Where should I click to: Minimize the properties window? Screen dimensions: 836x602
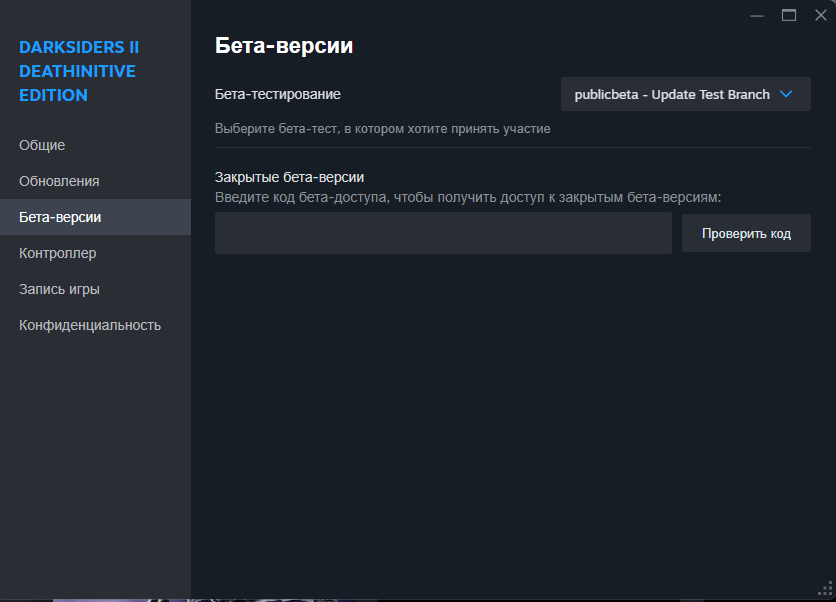(x=757, y=15)
